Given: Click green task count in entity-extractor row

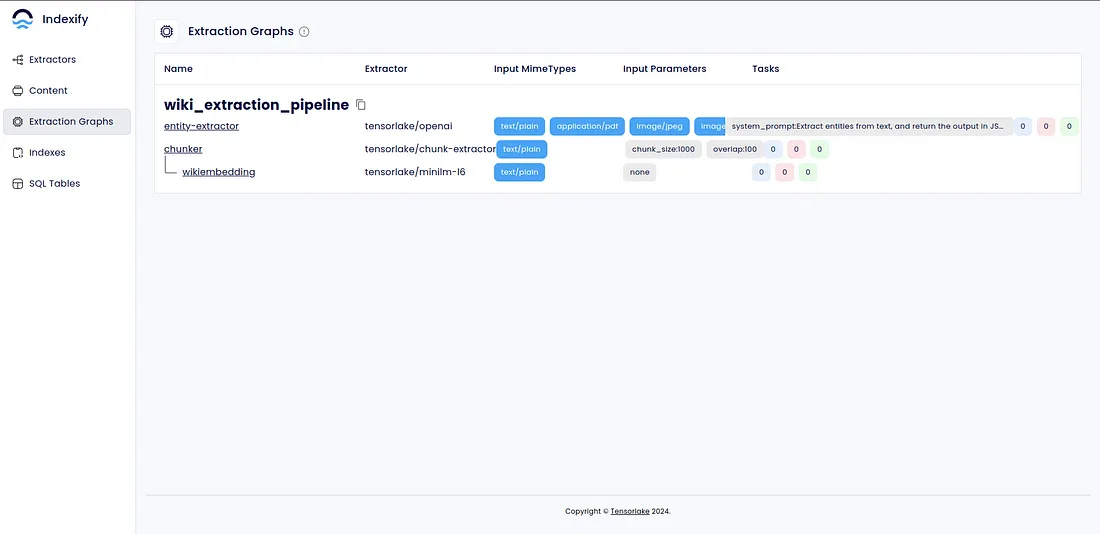Looking at the screenshot, I should tap(1069, 126).
